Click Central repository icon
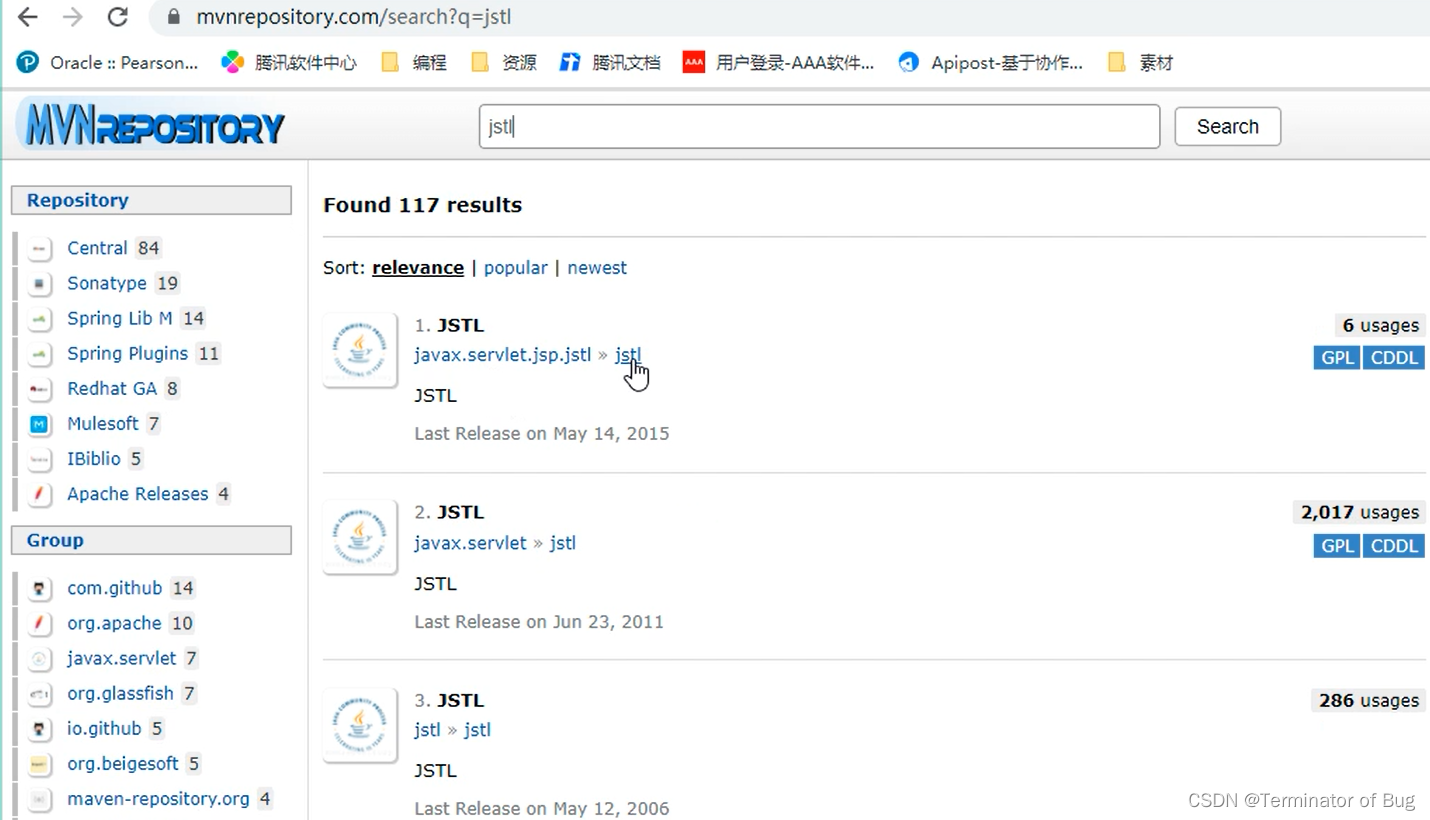 point(39,248)
